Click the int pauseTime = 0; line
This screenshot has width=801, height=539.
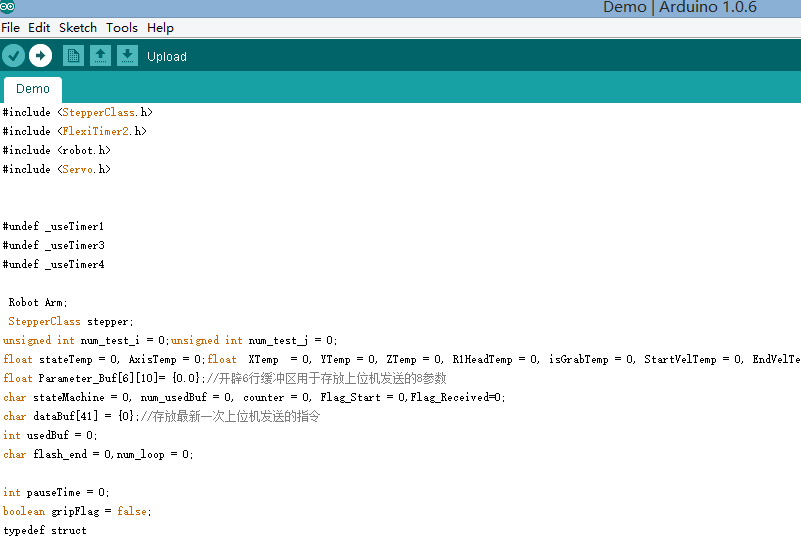click(x=56, y=493)
